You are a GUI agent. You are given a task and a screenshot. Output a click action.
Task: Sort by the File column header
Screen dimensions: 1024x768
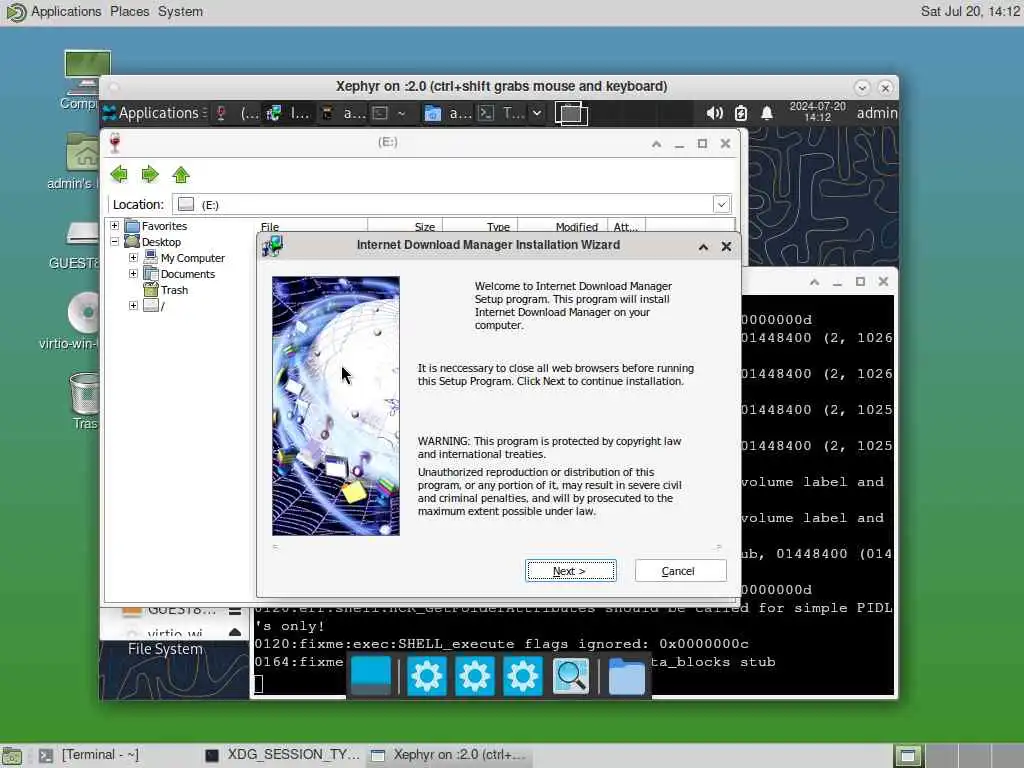(x=312, y=227)
